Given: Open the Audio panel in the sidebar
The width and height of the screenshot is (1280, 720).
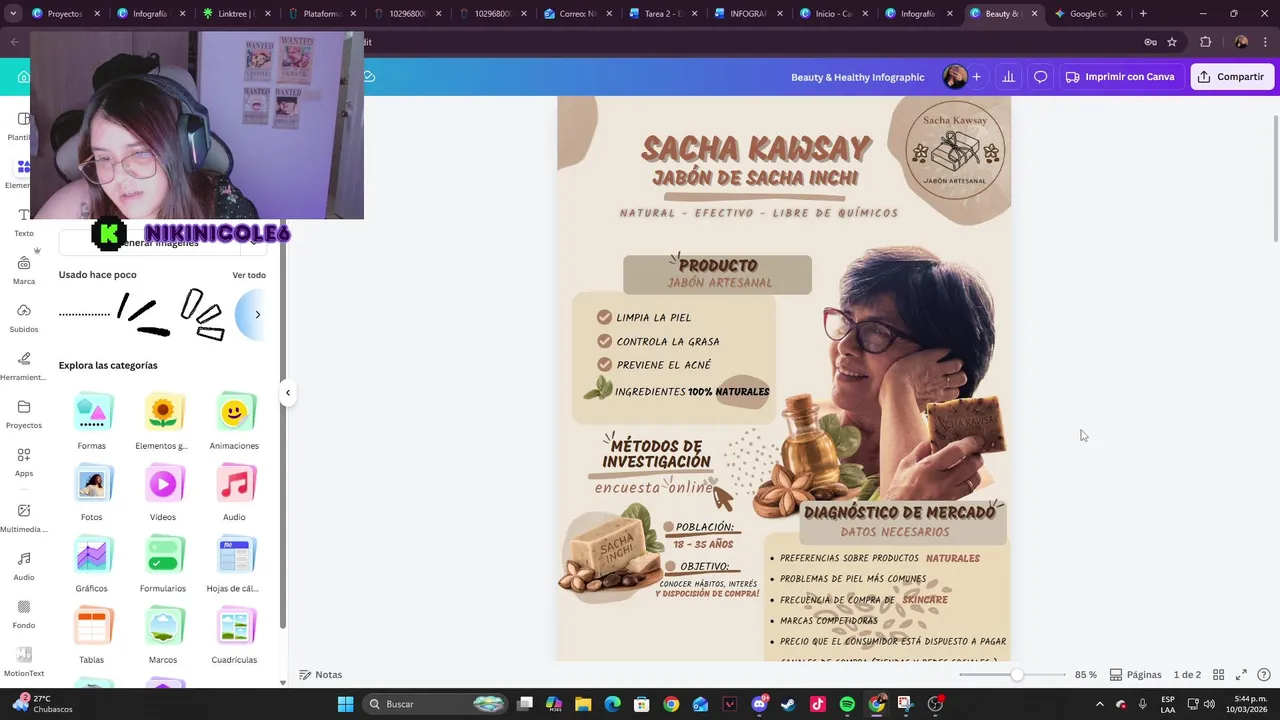Looking at the screenshot, I should coord(24,566).
